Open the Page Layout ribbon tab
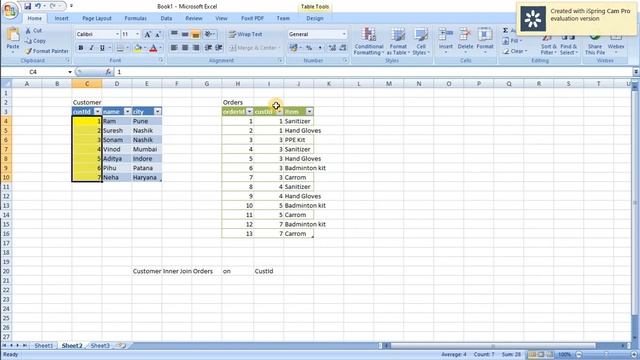 coord(97,18)
